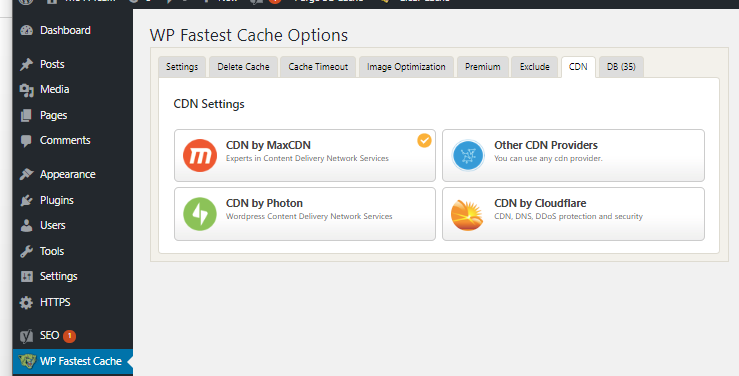Select the CDN tab

(578, 67)
